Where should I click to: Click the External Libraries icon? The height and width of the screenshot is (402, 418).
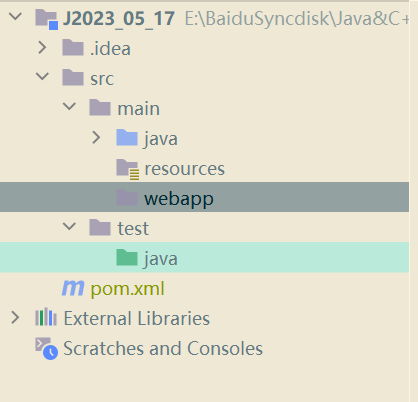[x=46, y=317]
